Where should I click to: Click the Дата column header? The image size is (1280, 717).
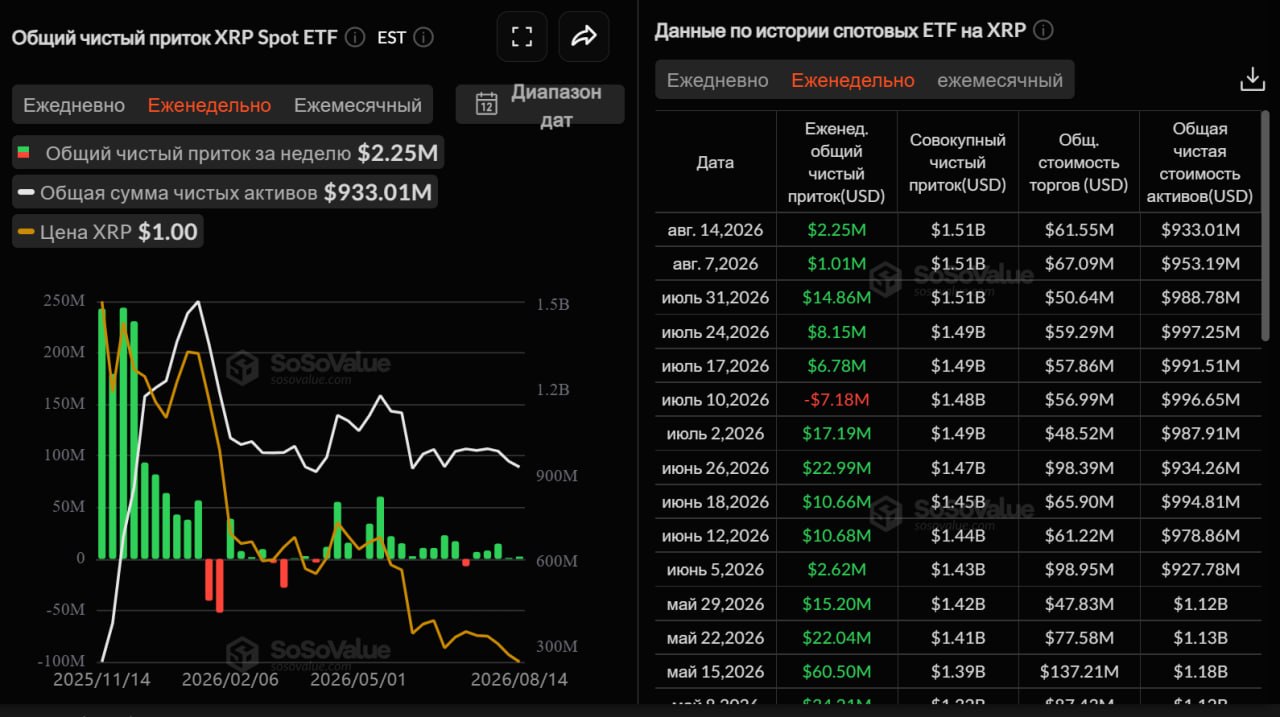[x=715, y=162]
